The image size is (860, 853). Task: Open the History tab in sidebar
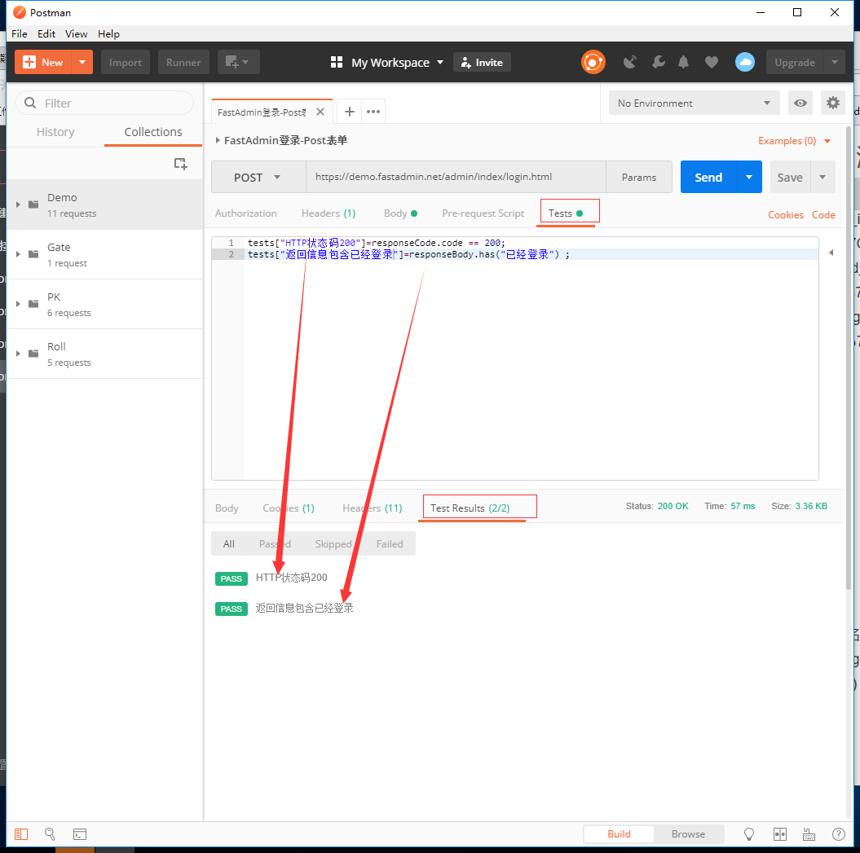click(55, 132)
